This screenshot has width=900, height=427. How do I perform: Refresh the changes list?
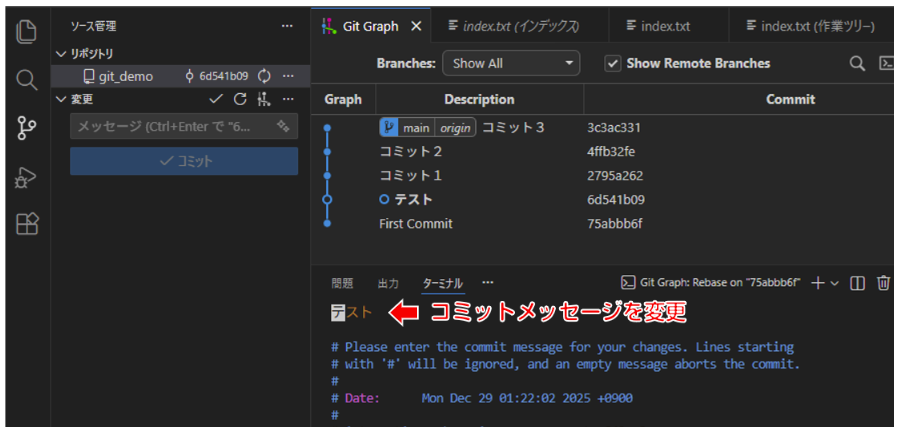(x=240, y=99)
